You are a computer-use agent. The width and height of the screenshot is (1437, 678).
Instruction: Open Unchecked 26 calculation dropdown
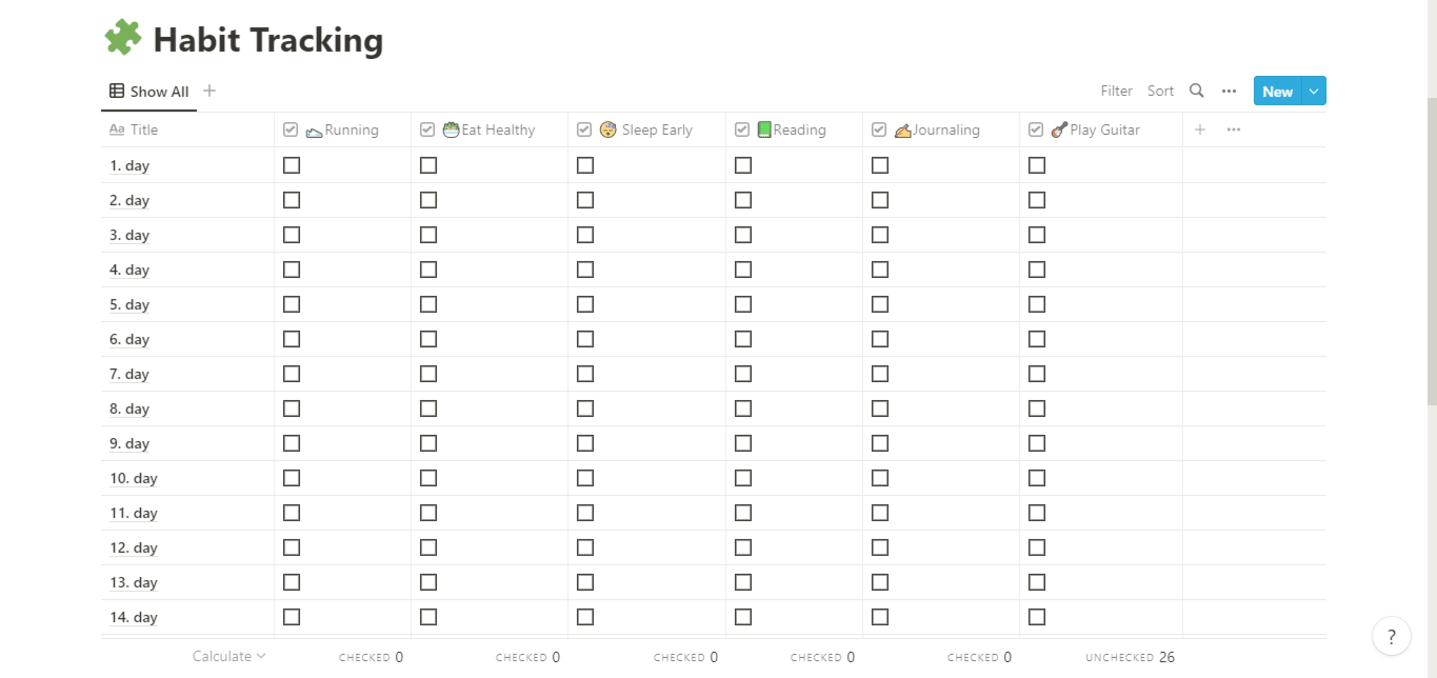(x=1130, y=657)
